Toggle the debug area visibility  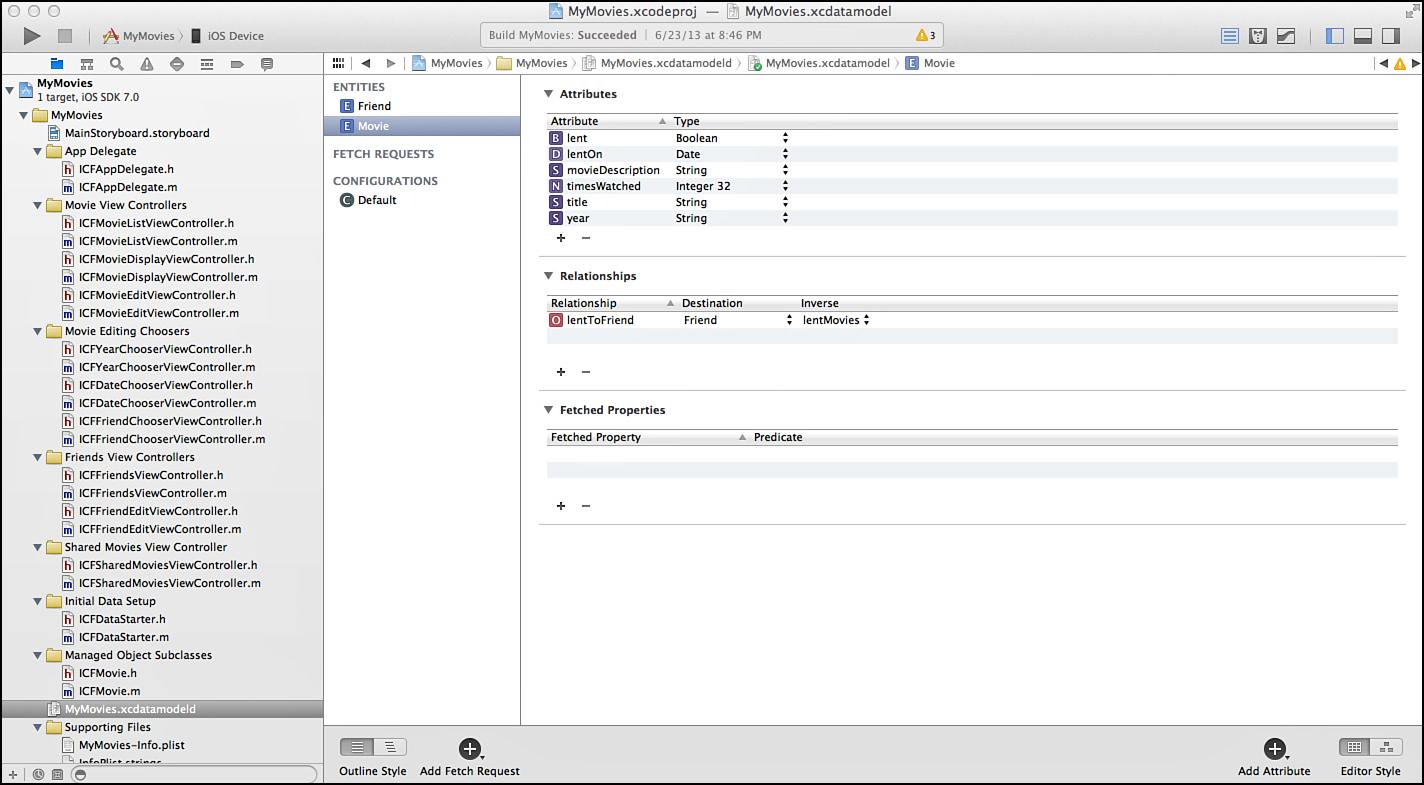[x=1363, y=36]
